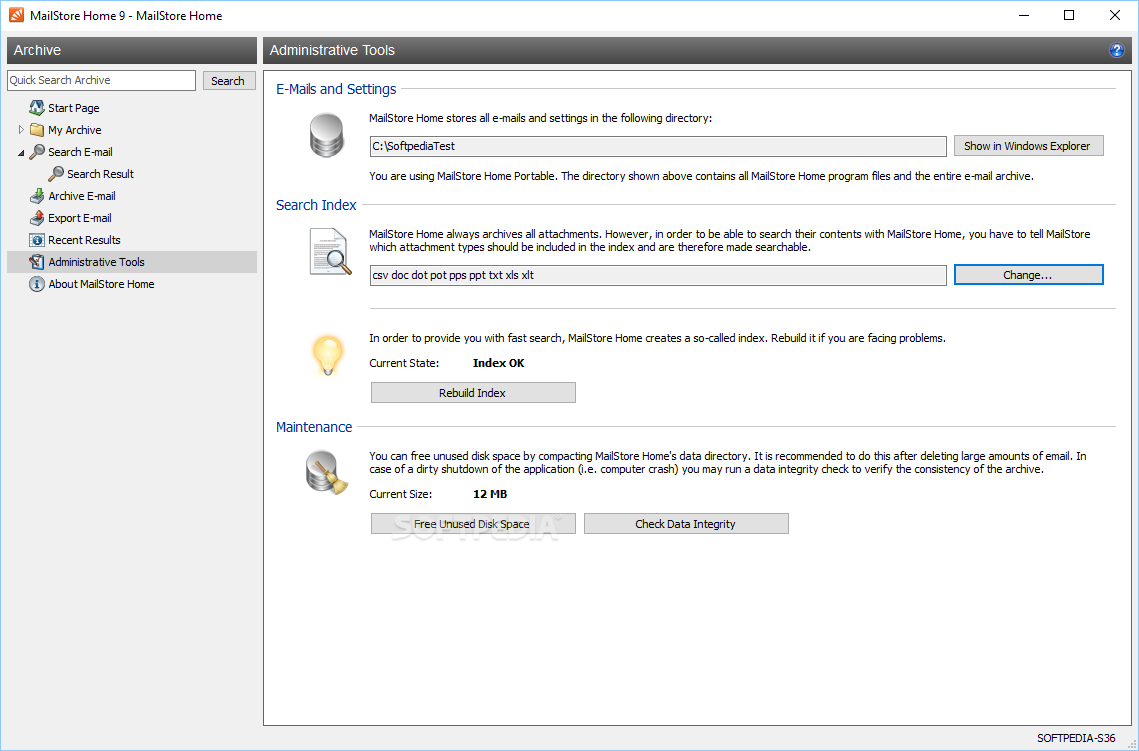Click the Search Index heading
Screen dimensions: 1139x751
coord(316,205)
